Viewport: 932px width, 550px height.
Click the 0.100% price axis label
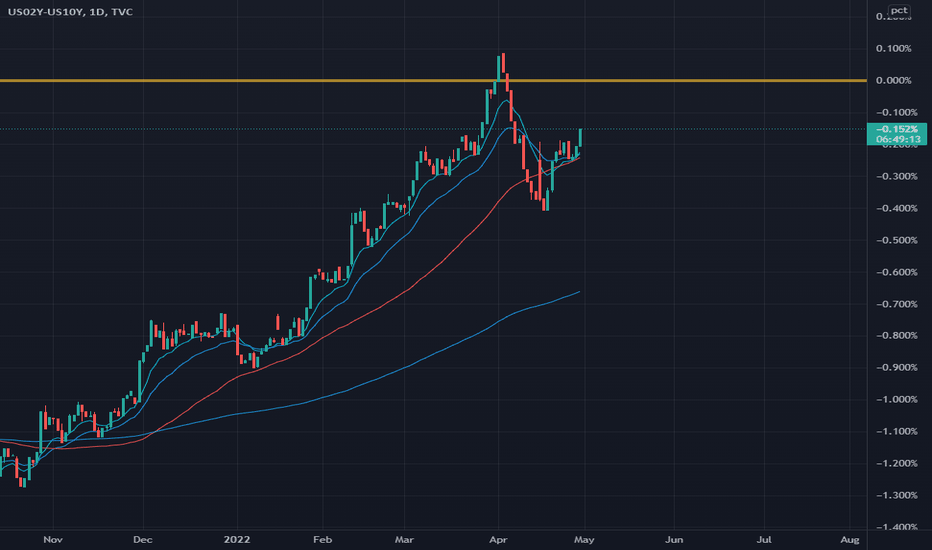(893, 48)
